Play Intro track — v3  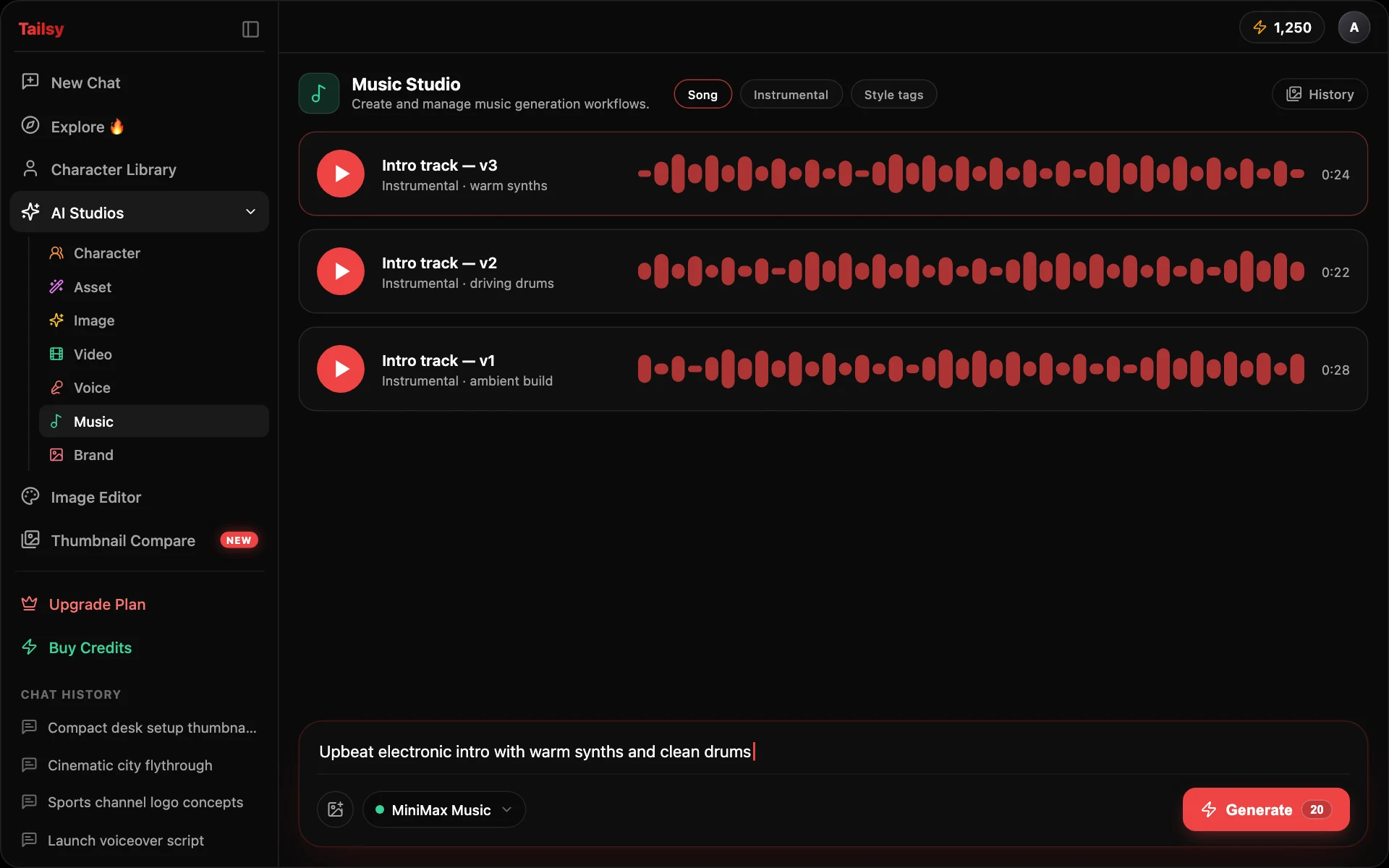[341, 174]
